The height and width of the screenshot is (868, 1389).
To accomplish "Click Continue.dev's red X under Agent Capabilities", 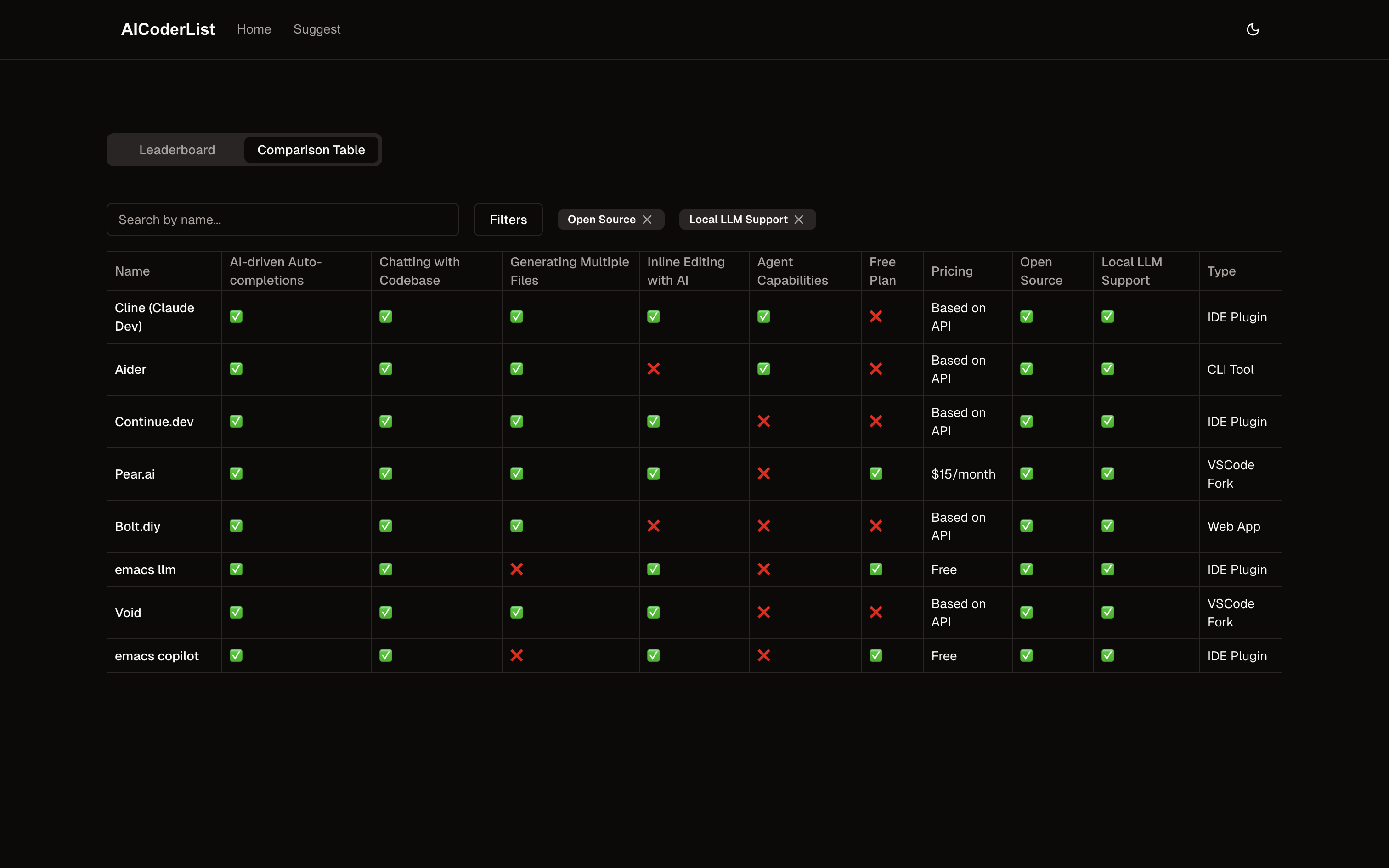I will (x=763, y=422).
